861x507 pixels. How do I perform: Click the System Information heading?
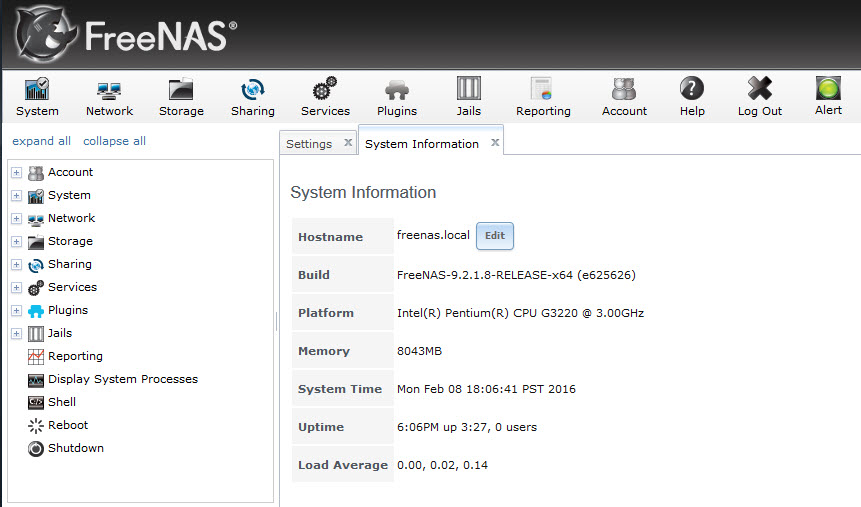(x=363, y=192)
